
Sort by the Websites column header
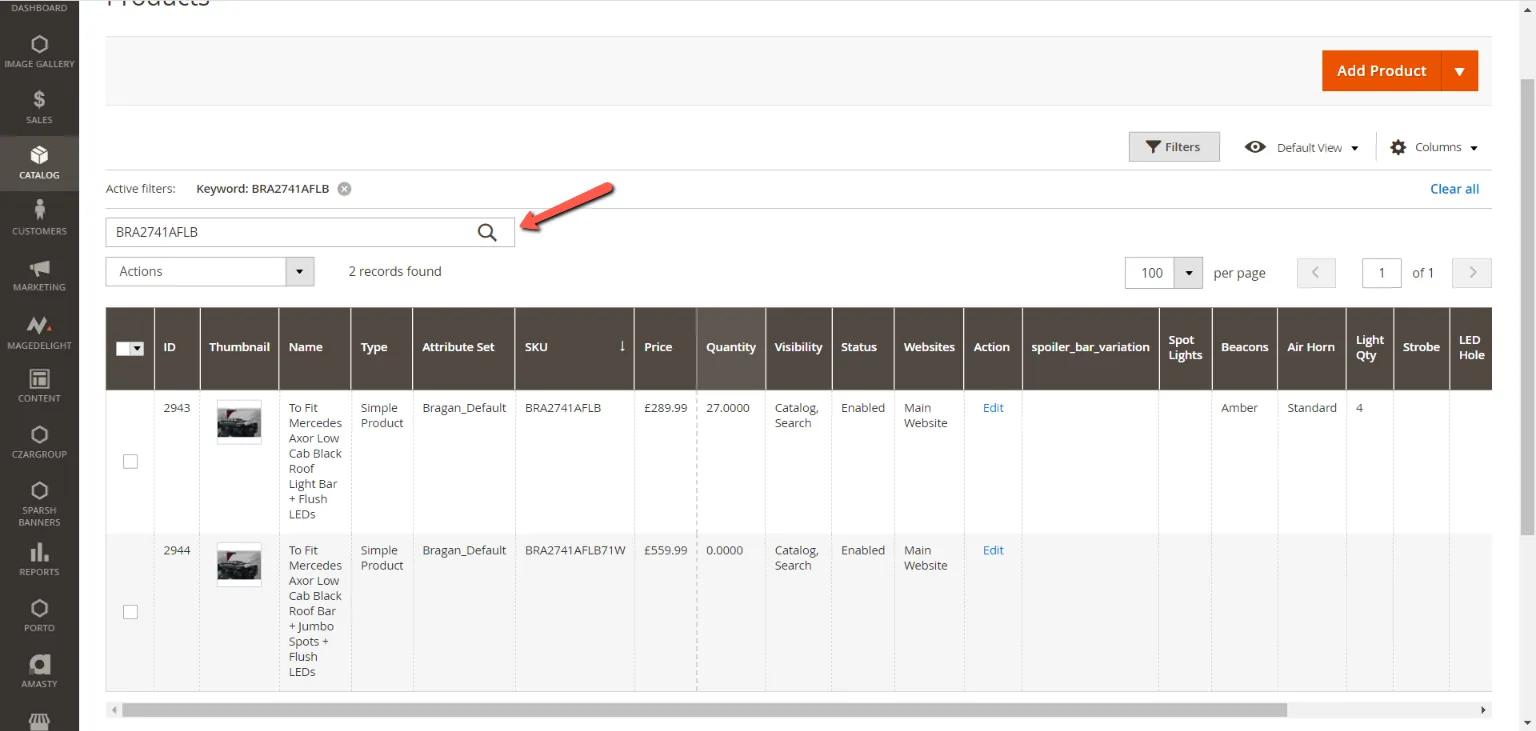click(928, 348)
